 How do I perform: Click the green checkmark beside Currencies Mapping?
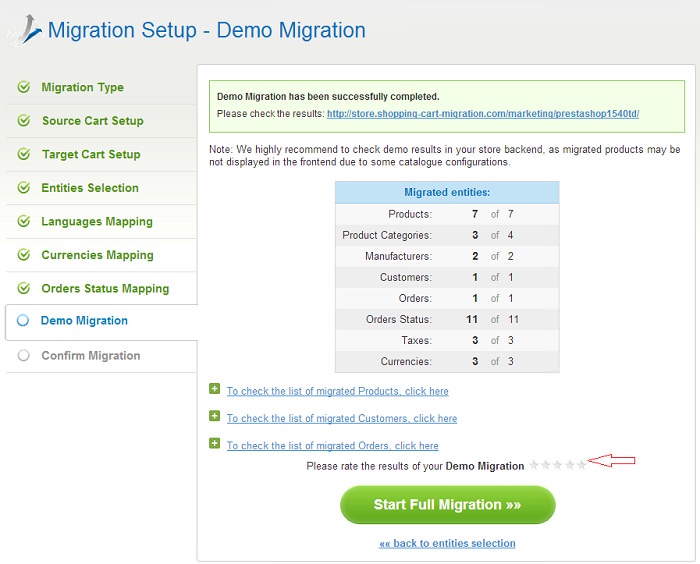[x=24, y=255]
